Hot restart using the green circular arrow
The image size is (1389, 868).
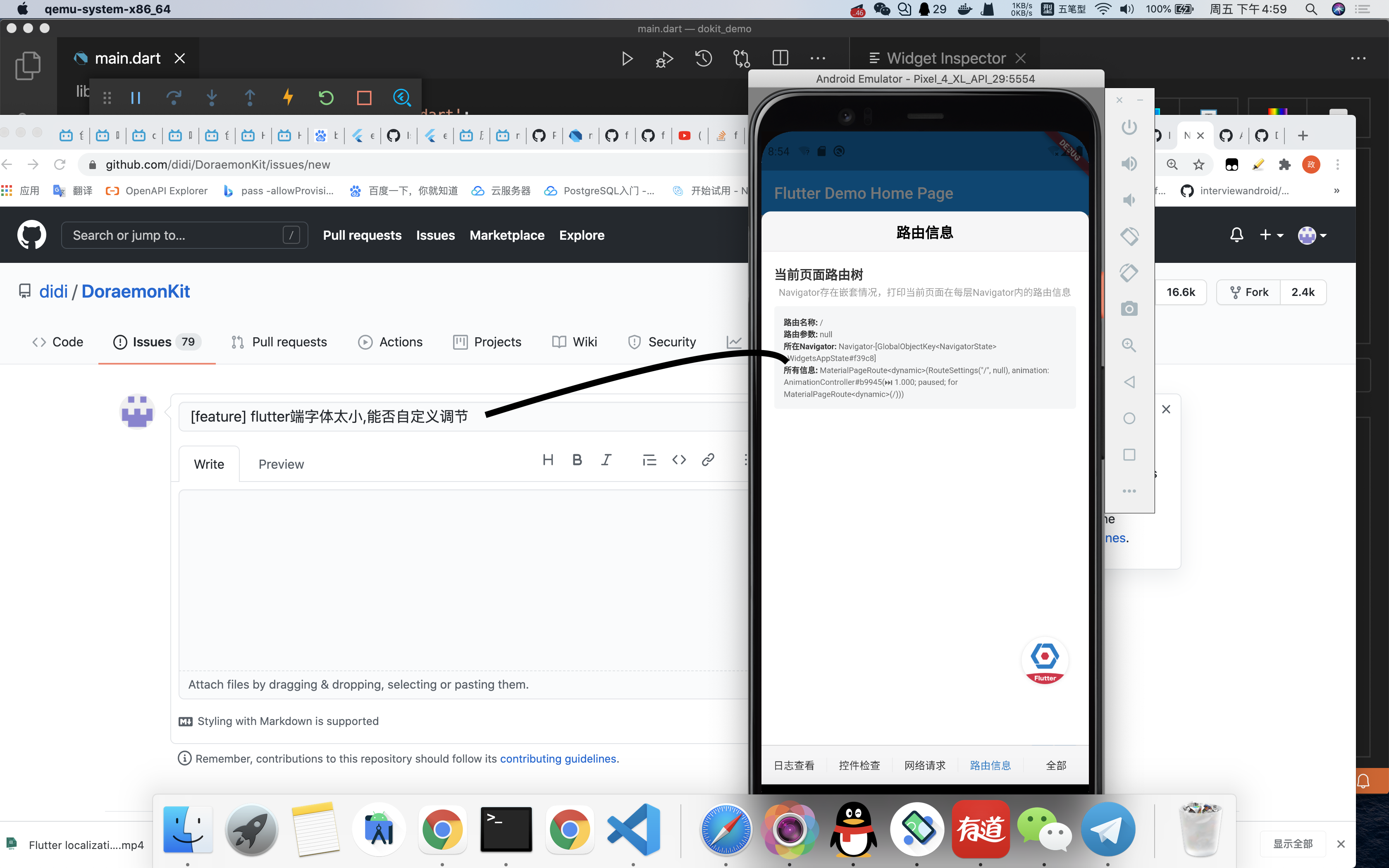326,98
